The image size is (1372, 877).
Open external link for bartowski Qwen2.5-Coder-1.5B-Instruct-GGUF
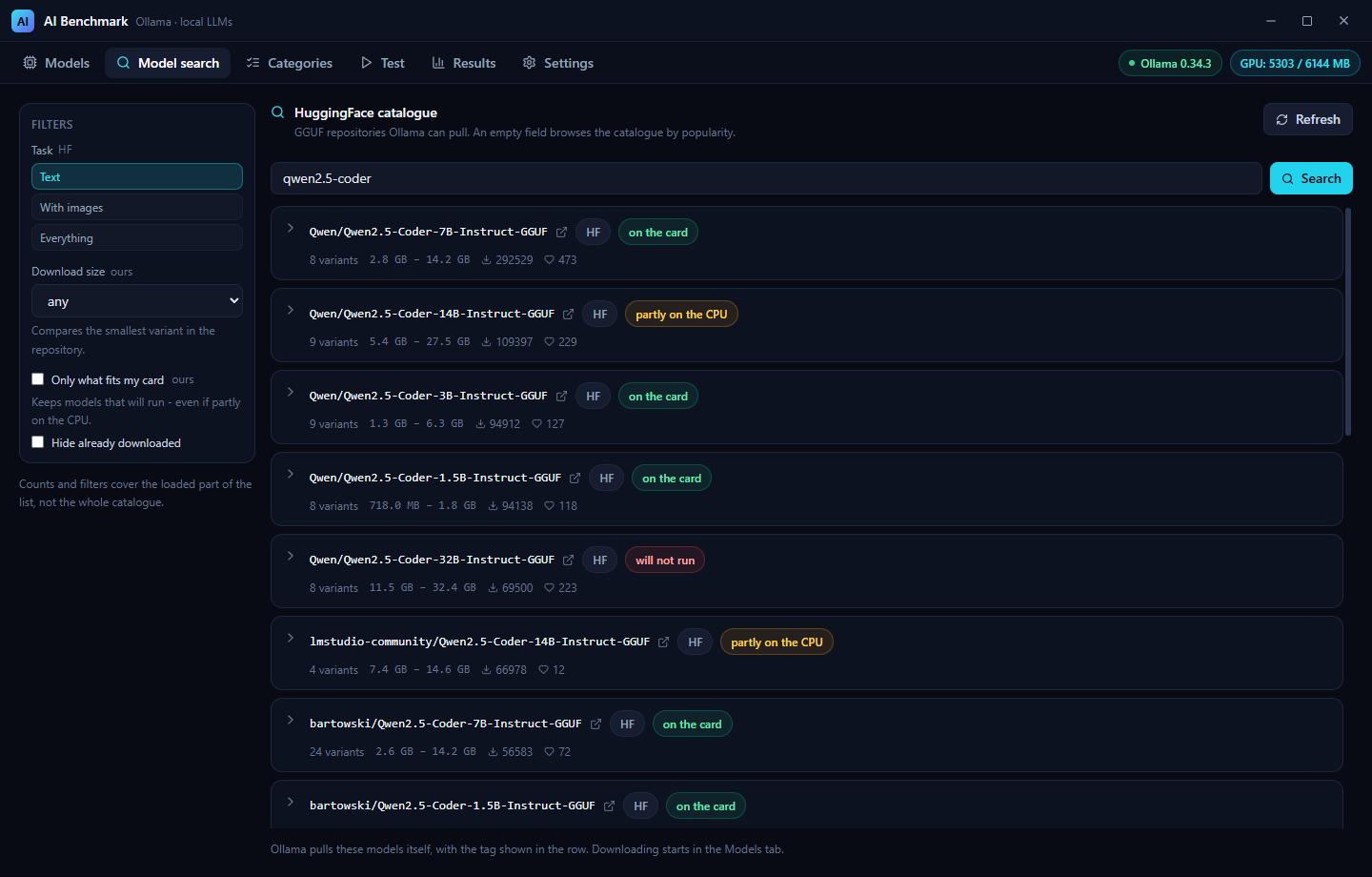[609, 806]
